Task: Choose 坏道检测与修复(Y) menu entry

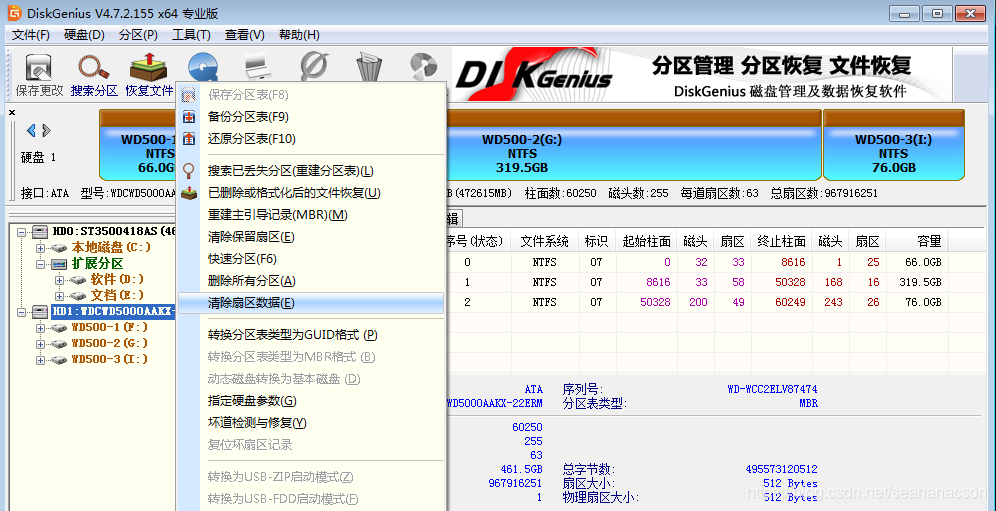Action: coord(311,423)
